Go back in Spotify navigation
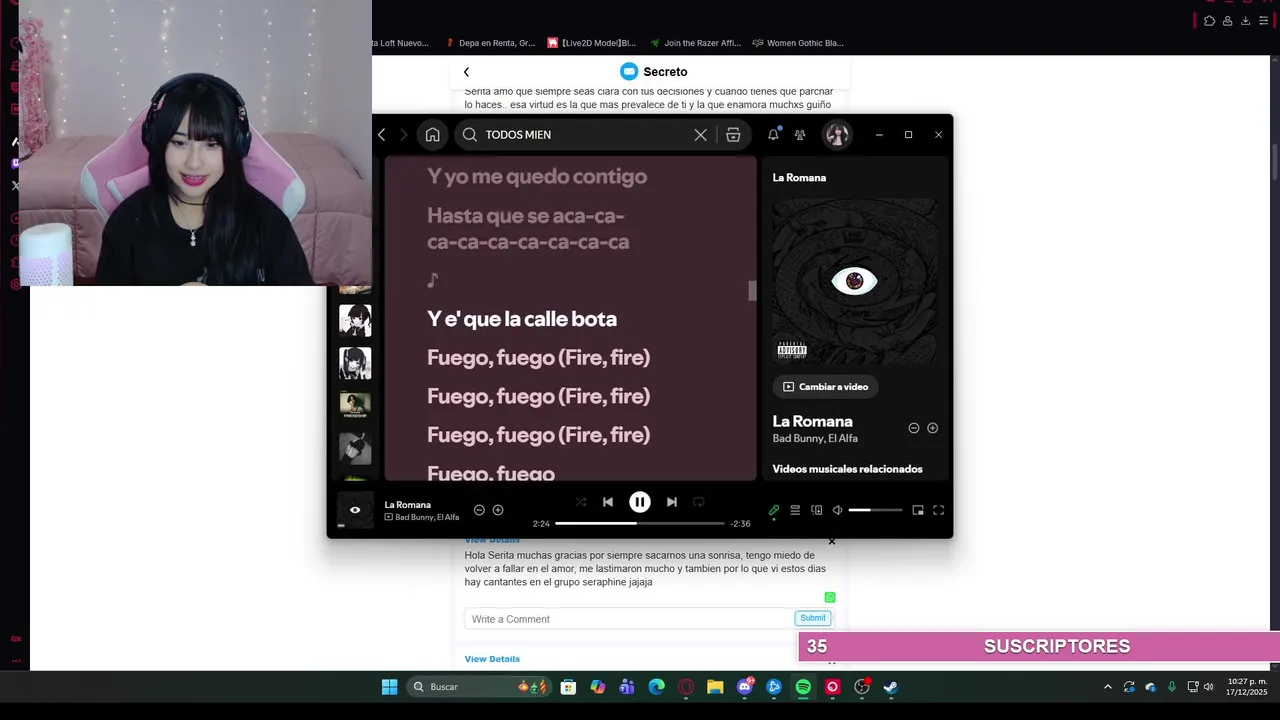This screenshot has height=720, width=1280. 381,135
